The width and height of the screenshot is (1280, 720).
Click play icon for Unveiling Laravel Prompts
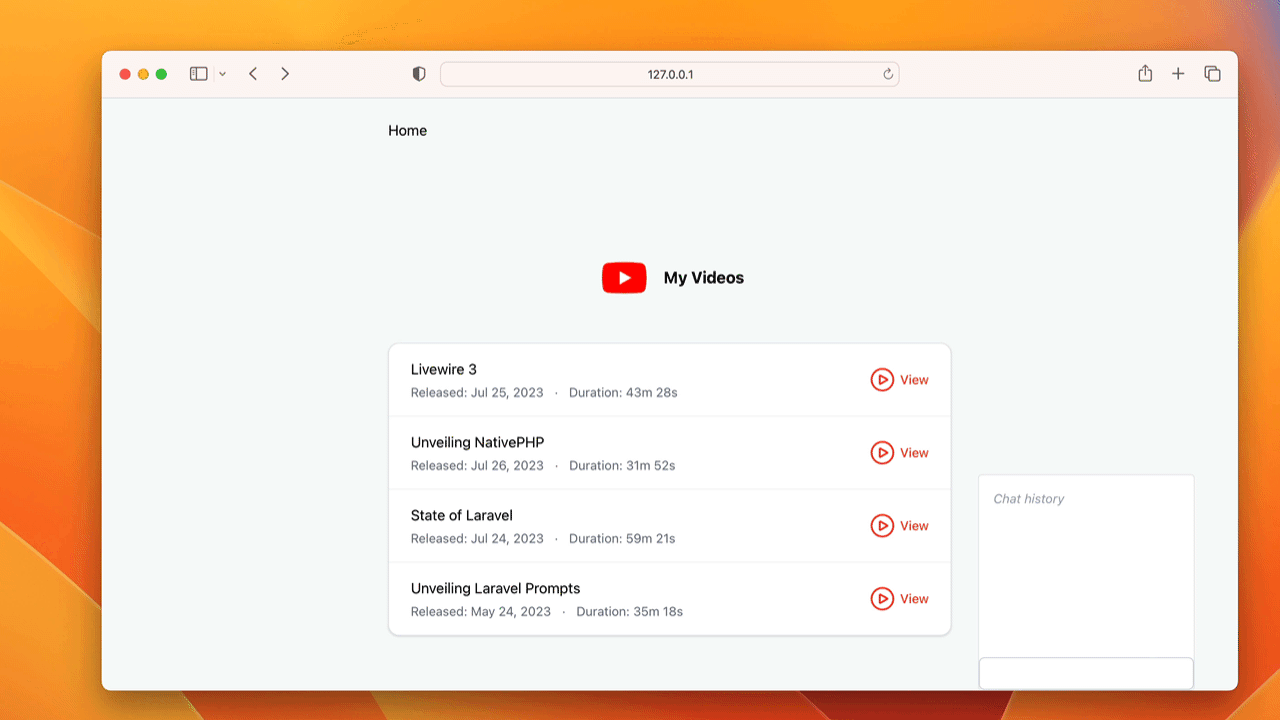pyautogui.click(x=882, y=599)
